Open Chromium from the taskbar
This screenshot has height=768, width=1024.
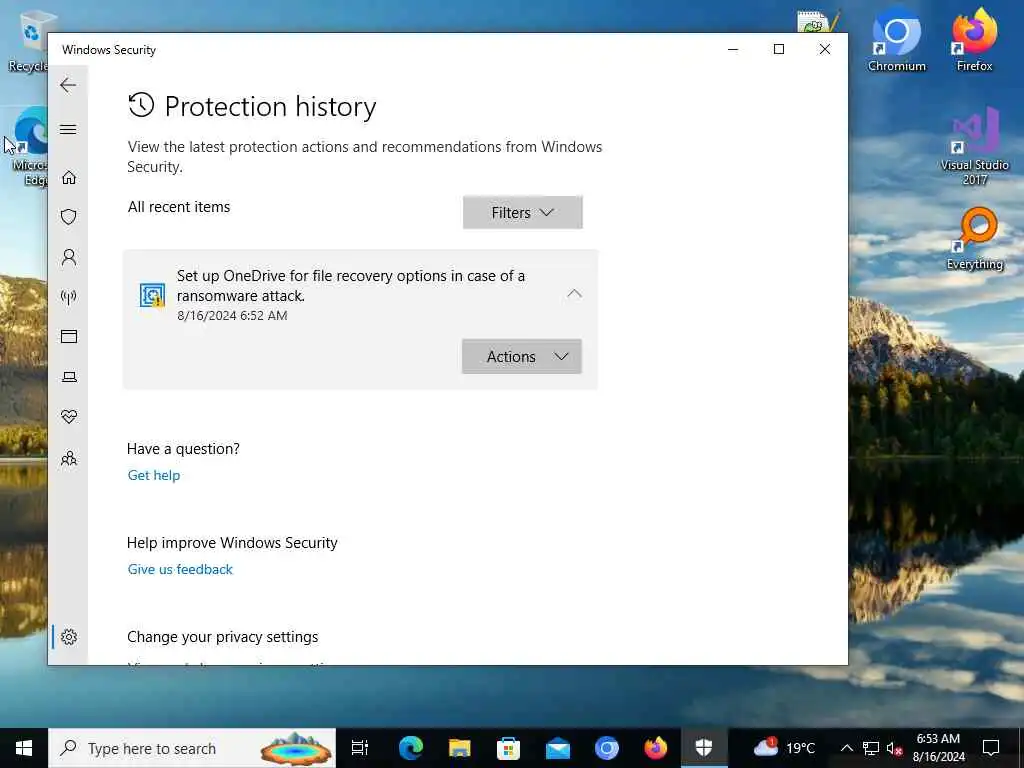(607, 748)
